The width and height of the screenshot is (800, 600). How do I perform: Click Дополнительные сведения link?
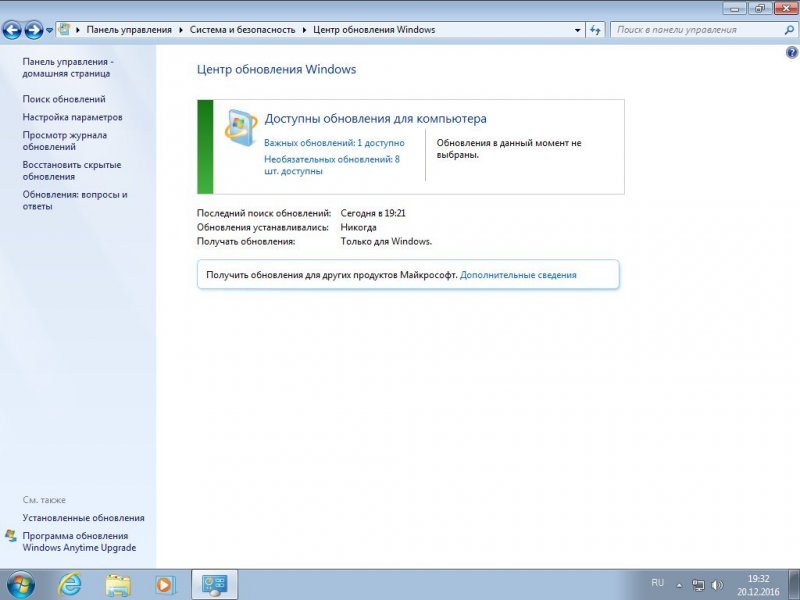pyautogui.click(x=518, y=275)
